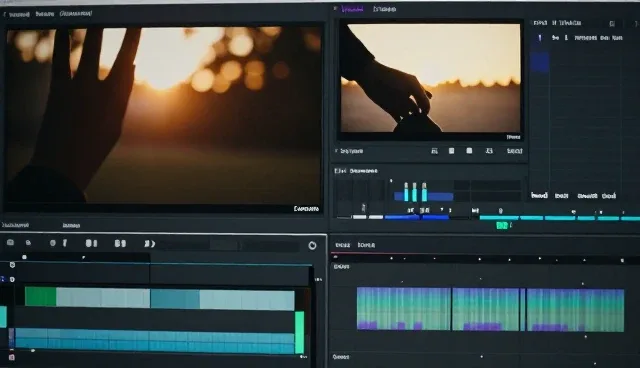Toggle the green badge below the cyan segment bar

[502, 226]
